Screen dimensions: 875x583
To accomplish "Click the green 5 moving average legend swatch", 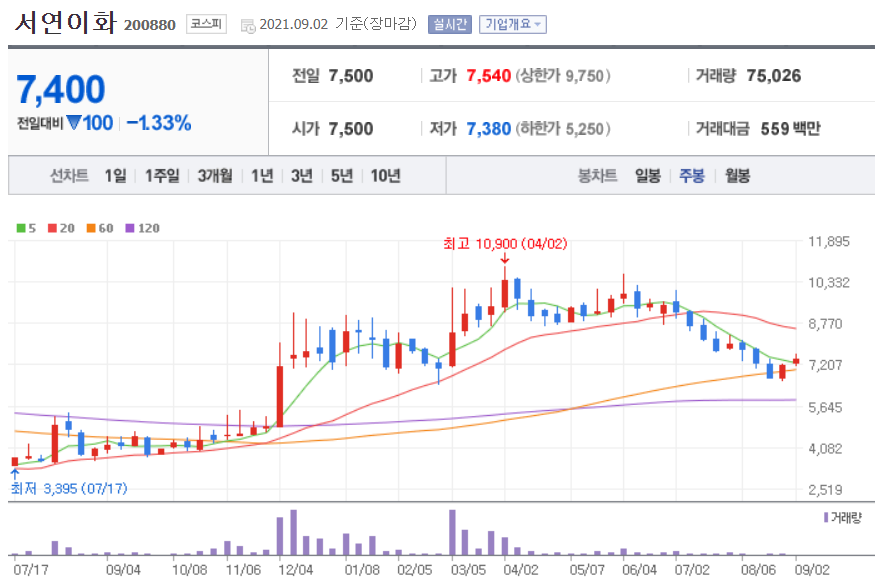I will coord(21,228).
